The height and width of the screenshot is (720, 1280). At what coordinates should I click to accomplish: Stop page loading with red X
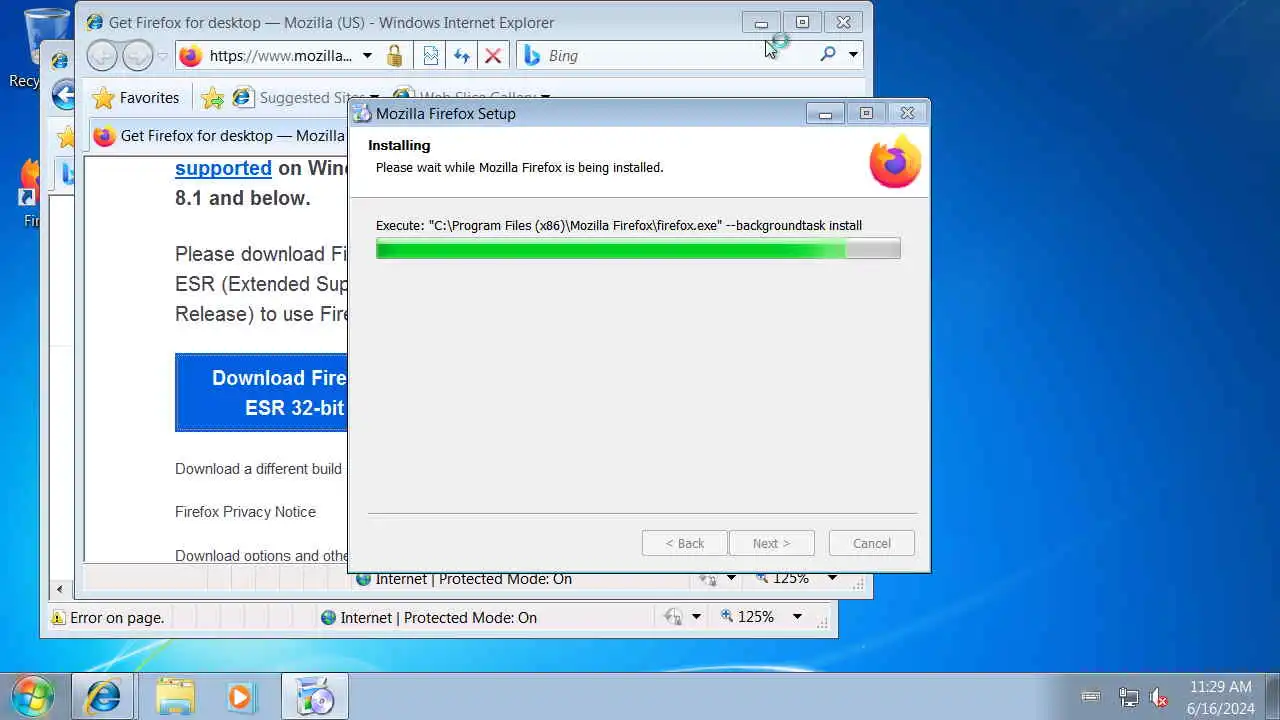[x=493, y=56]
